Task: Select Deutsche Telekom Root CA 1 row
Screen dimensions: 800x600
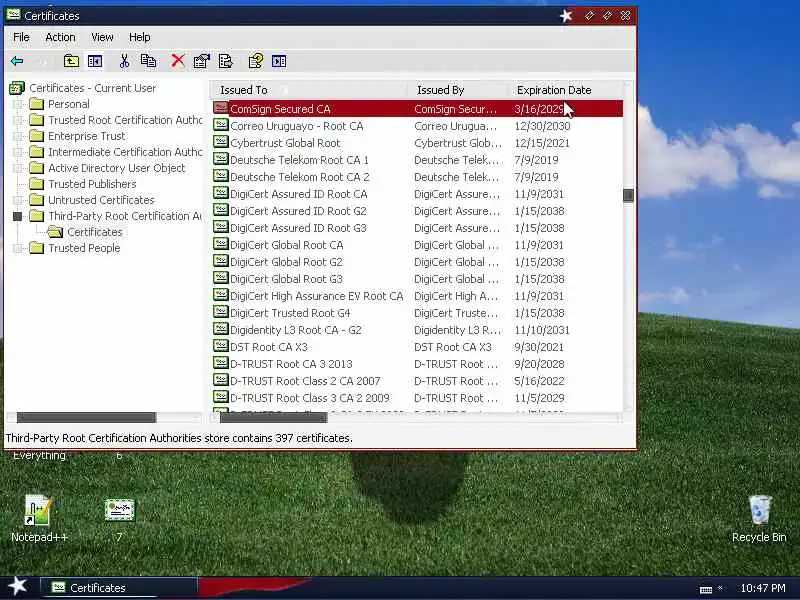Action: 417,160
